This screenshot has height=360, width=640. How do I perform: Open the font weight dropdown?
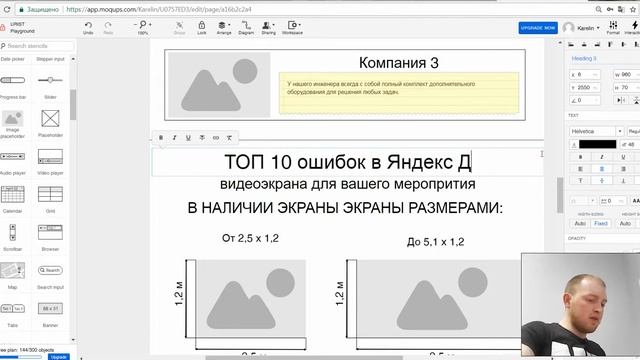(633, 131)
